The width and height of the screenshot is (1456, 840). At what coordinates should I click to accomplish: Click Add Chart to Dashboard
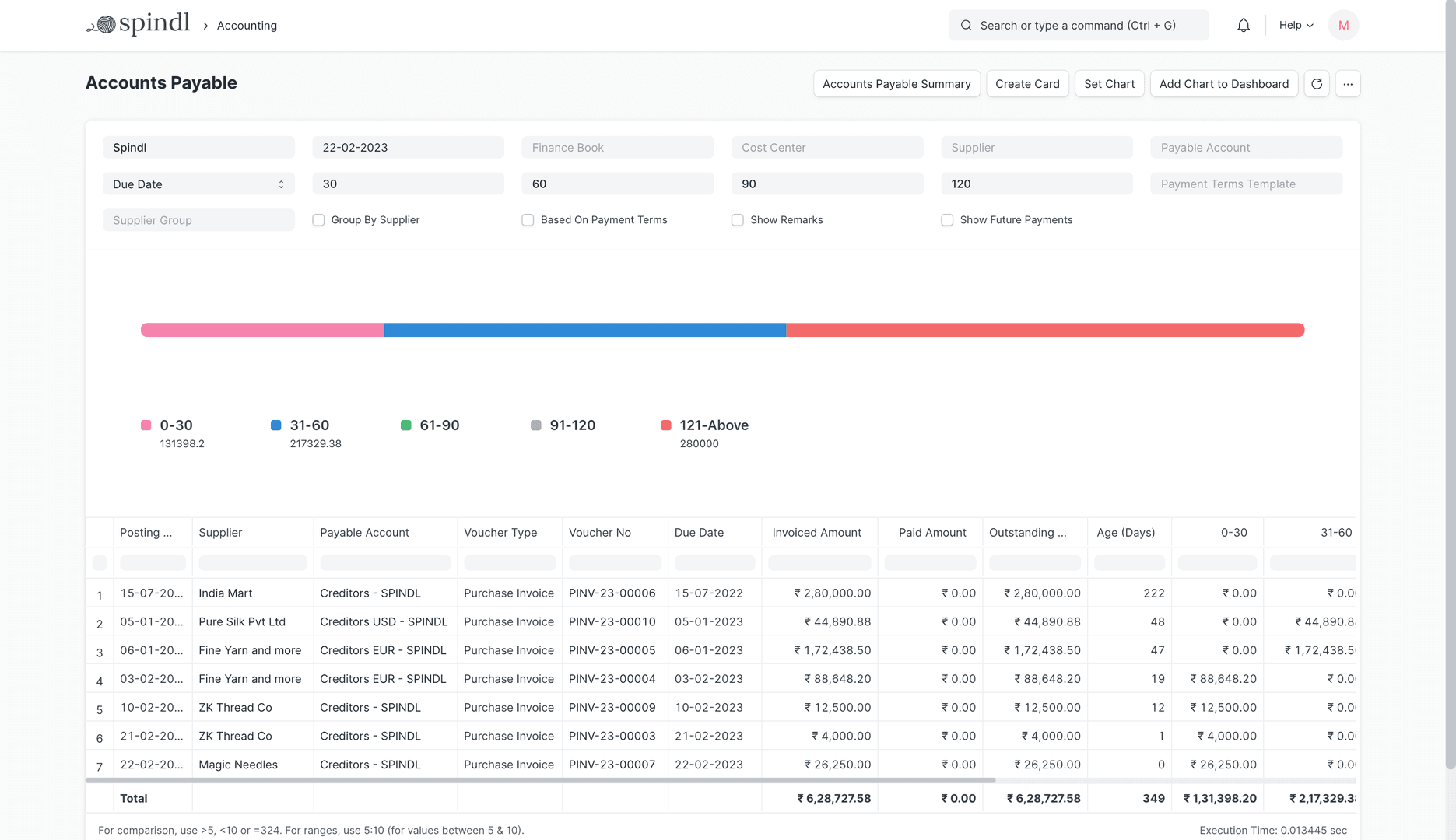(x=1223, y=83)
